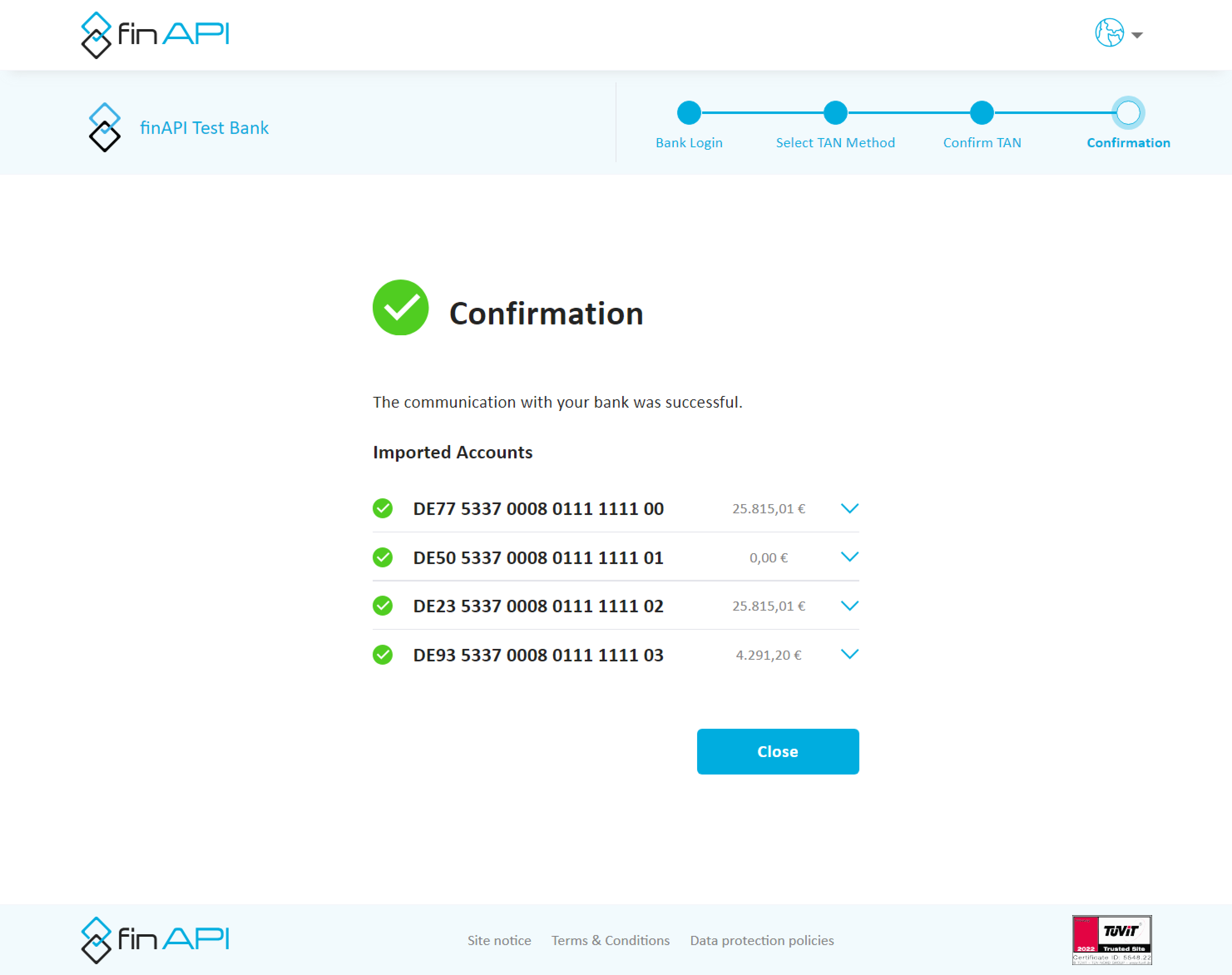Click green check beside DE77 account
Viewport: 1232px width, 975px height.
(383, 508)
